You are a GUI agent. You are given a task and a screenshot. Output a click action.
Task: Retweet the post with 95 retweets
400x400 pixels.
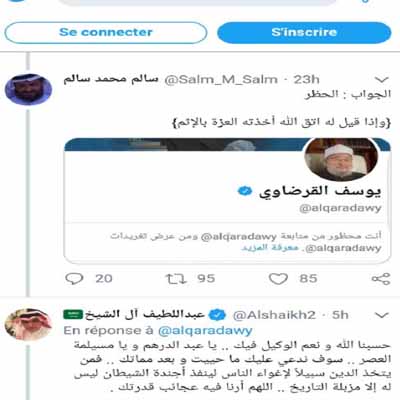click(x=176, y=279)
